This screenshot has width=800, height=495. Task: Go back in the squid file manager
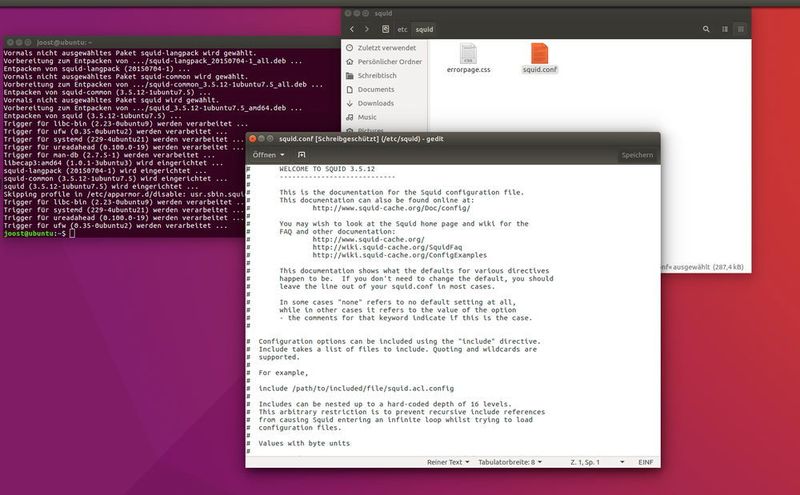352,29
